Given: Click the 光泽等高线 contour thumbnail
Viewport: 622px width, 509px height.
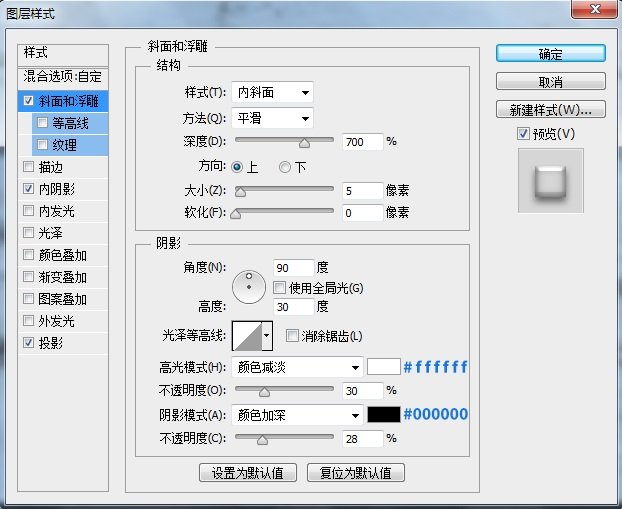Looking at the screenshot, I should pos(247,336).
